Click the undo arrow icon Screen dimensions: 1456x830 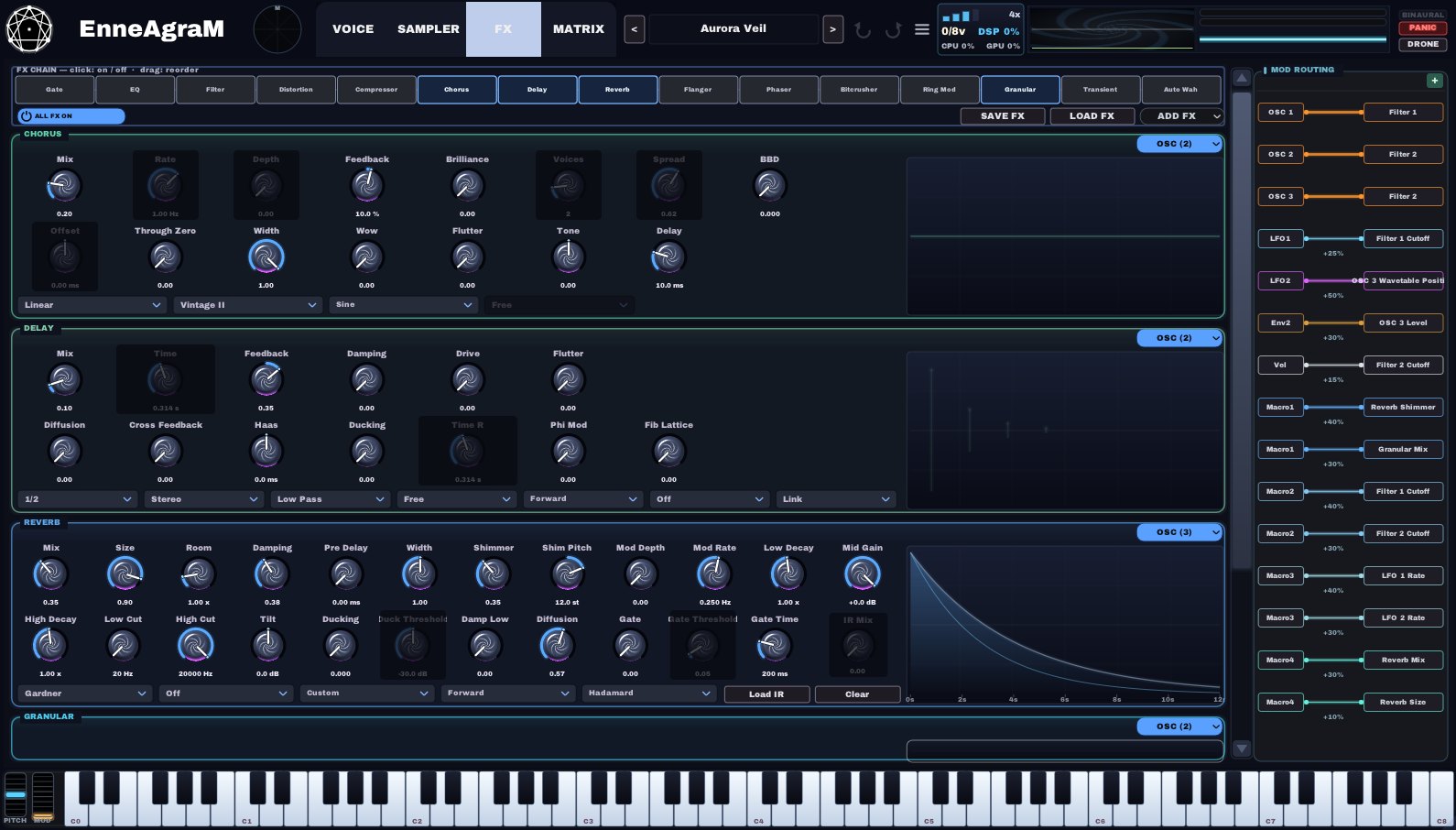(863, 29)
